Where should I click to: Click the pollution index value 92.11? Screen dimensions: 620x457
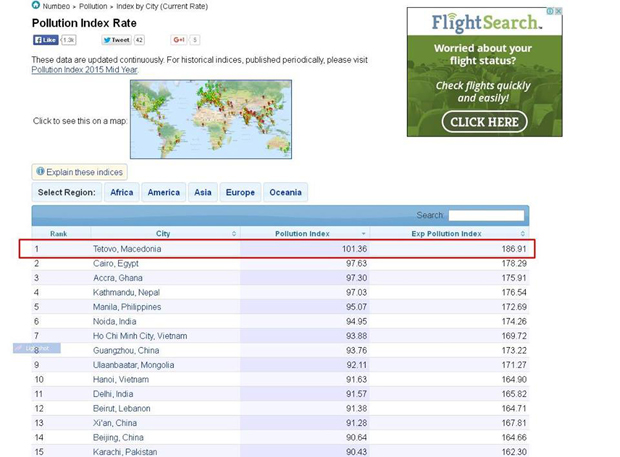[x=357, y=365]
